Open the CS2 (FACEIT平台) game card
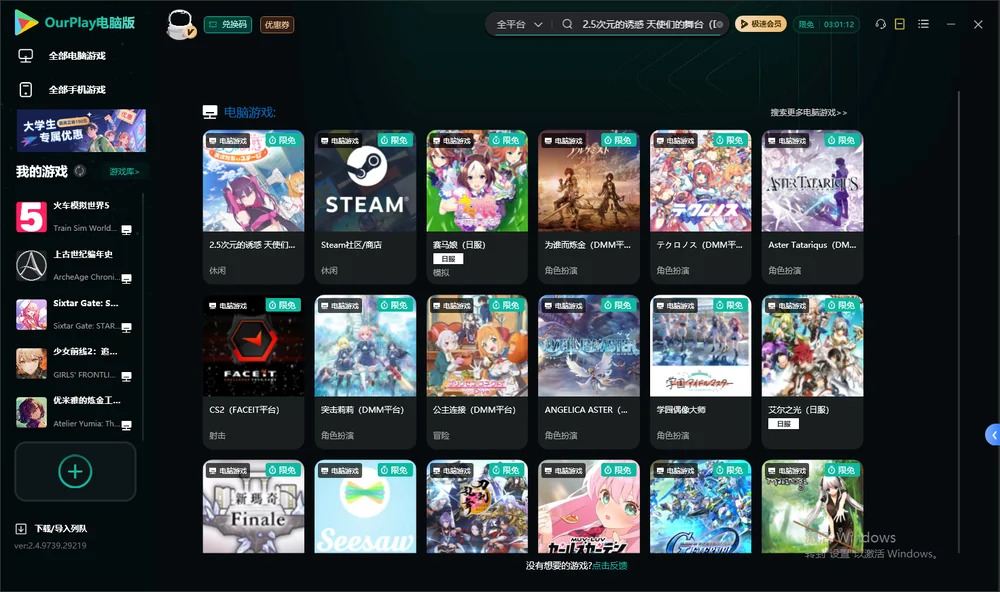This screenshot has width=1000, height=592. tap(253, 372)
